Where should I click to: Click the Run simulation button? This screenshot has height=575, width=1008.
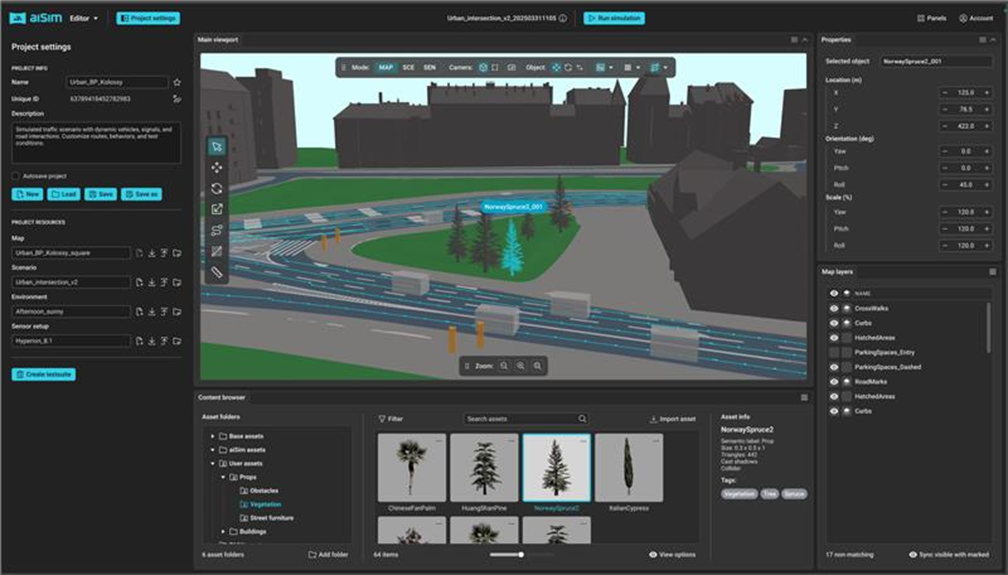614,18
